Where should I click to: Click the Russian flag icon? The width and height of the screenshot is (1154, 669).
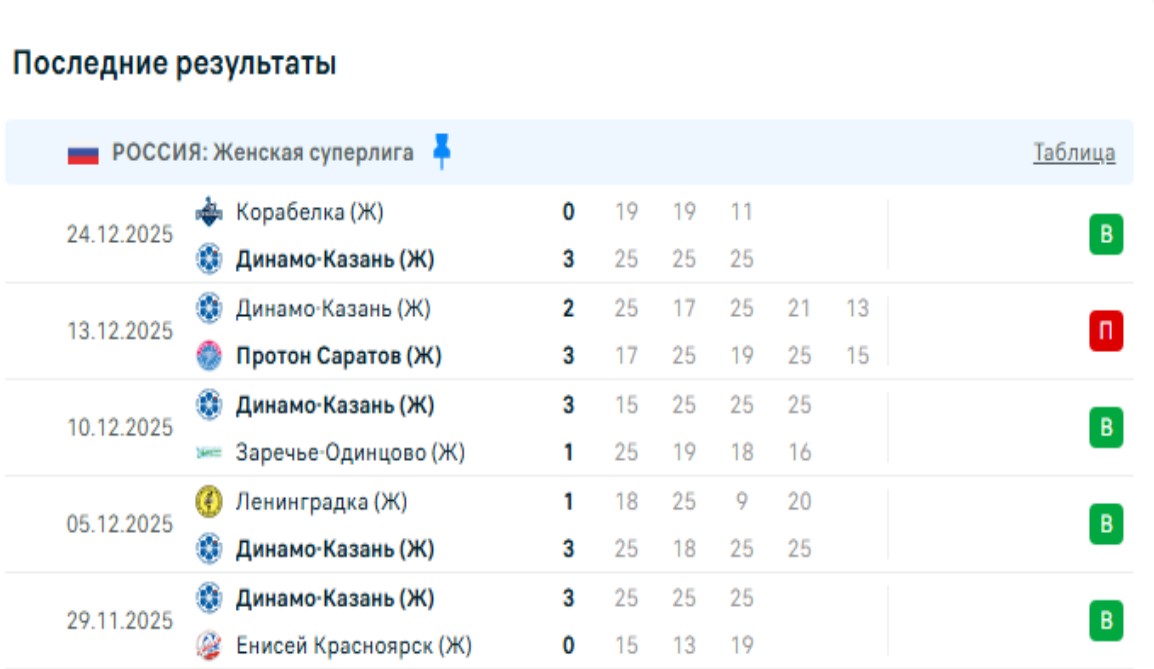83,154
